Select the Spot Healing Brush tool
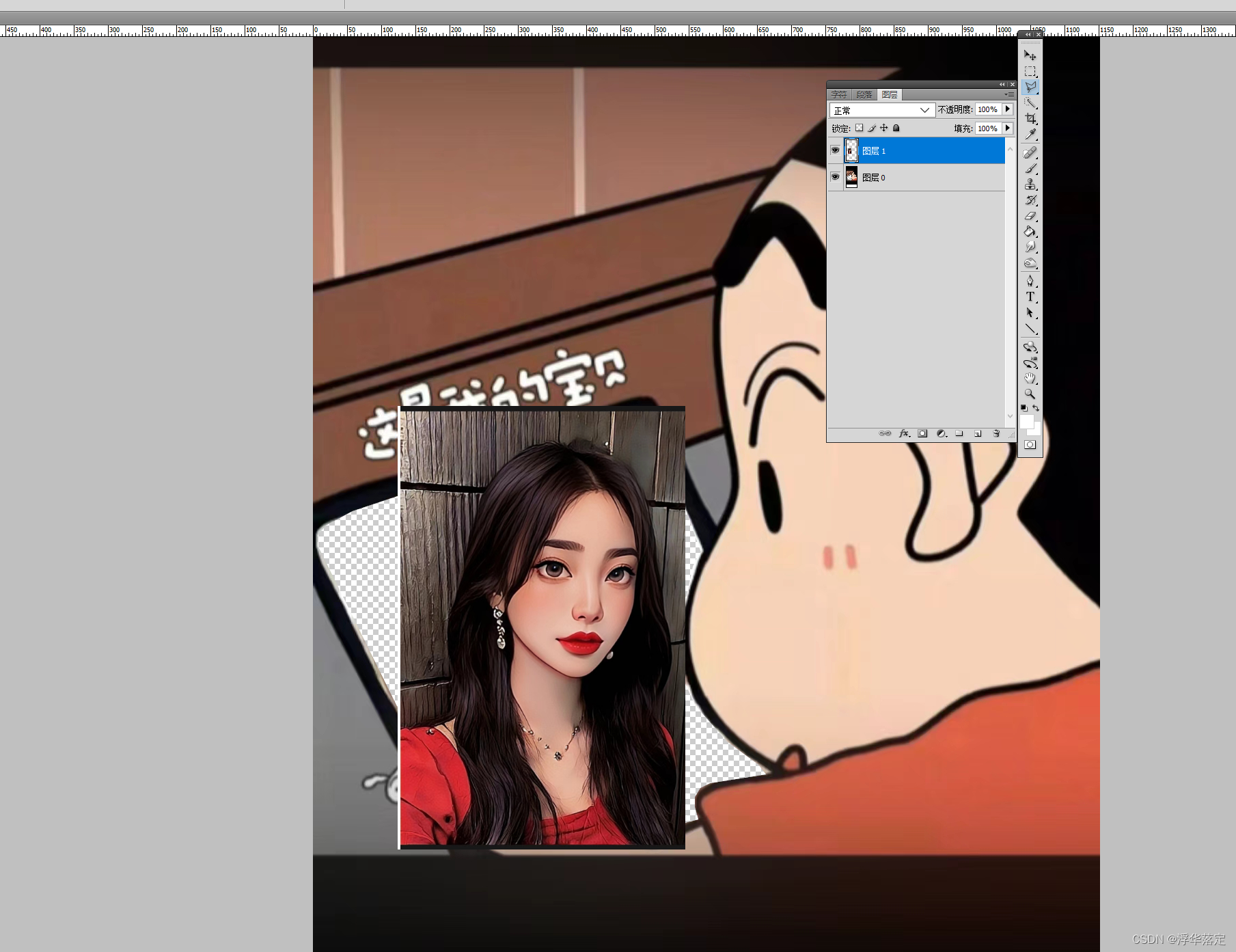This screenshot has width=1236, height=952. [x=1030, y=152]
